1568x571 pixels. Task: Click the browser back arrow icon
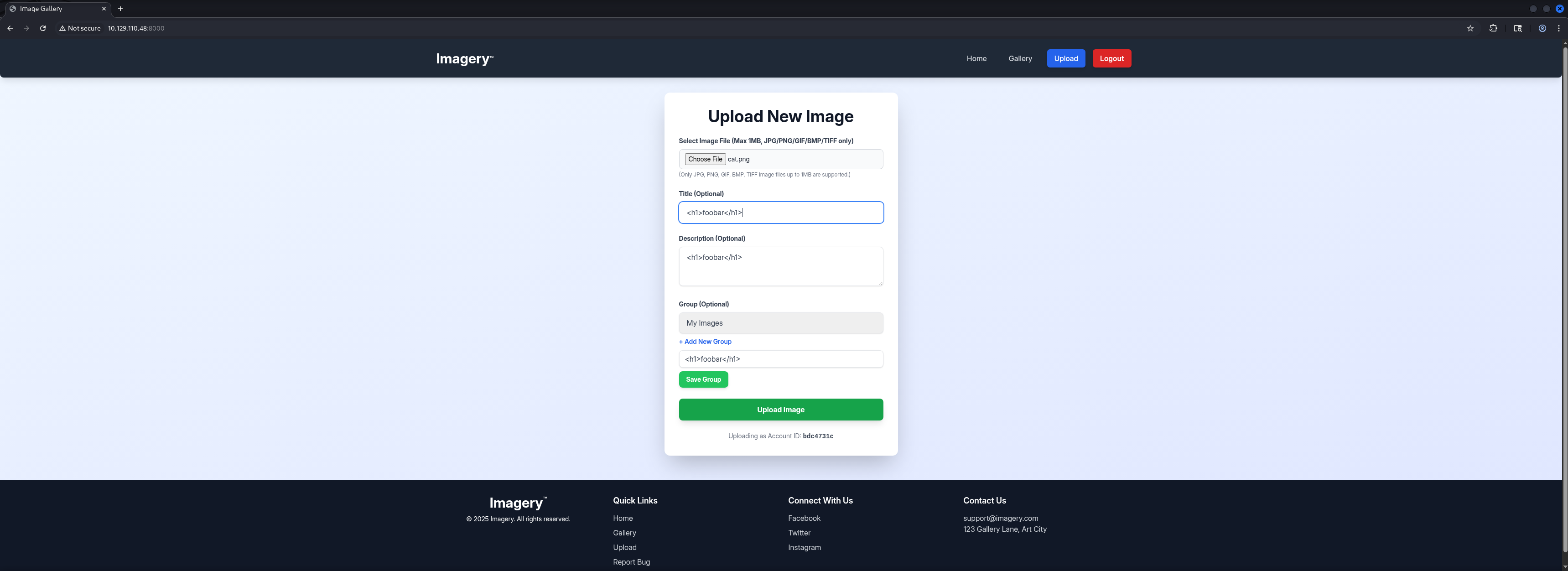pyautogui.click(x=10, y=28)
